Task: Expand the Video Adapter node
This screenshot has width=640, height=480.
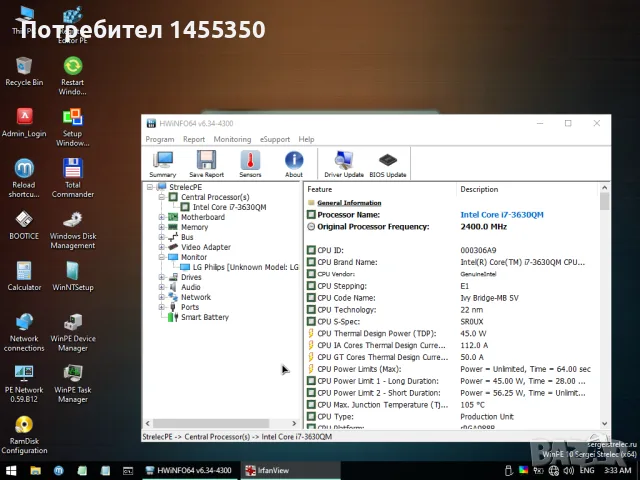Action: tap(162, 247)
